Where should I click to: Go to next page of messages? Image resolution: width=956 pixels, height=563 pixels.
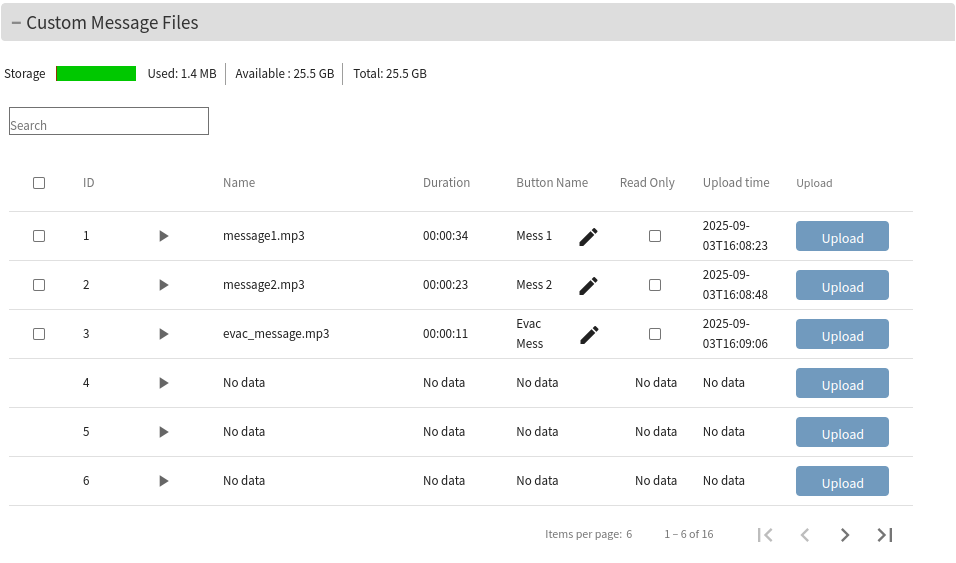coord(845,535)
